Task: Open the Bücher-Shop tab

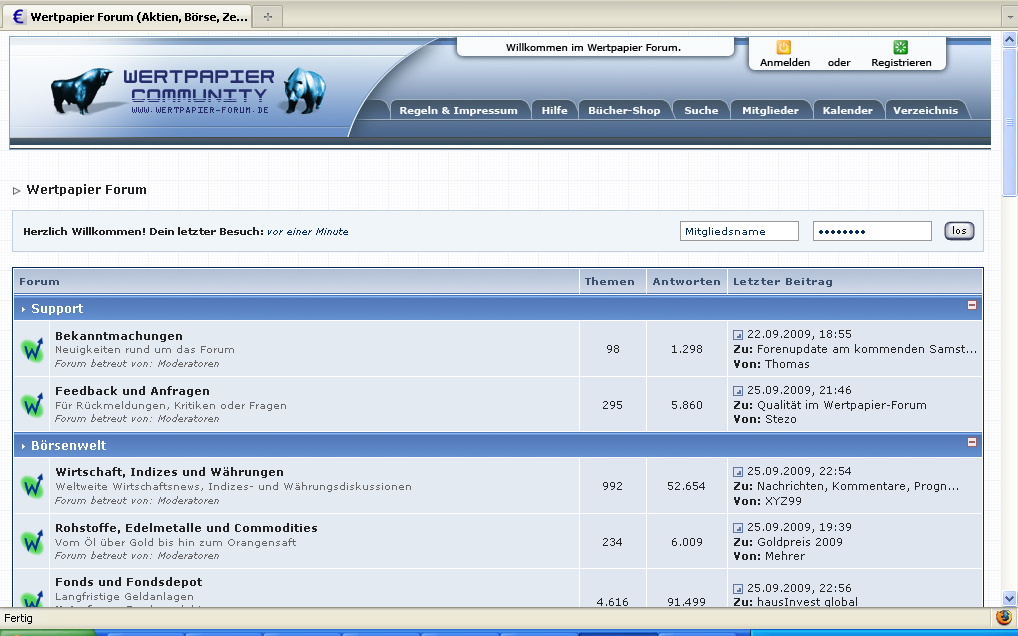Action: click(x=624, y=110)
